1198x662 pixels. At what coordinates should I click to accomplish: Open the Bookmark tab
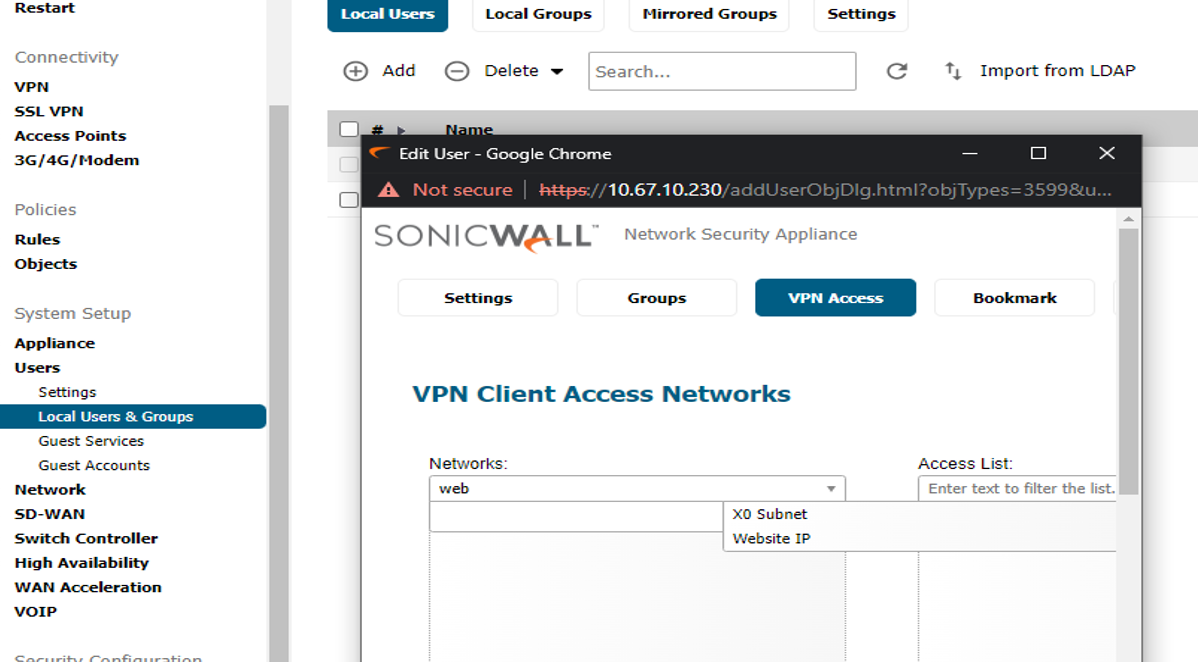coord(1014,298)
